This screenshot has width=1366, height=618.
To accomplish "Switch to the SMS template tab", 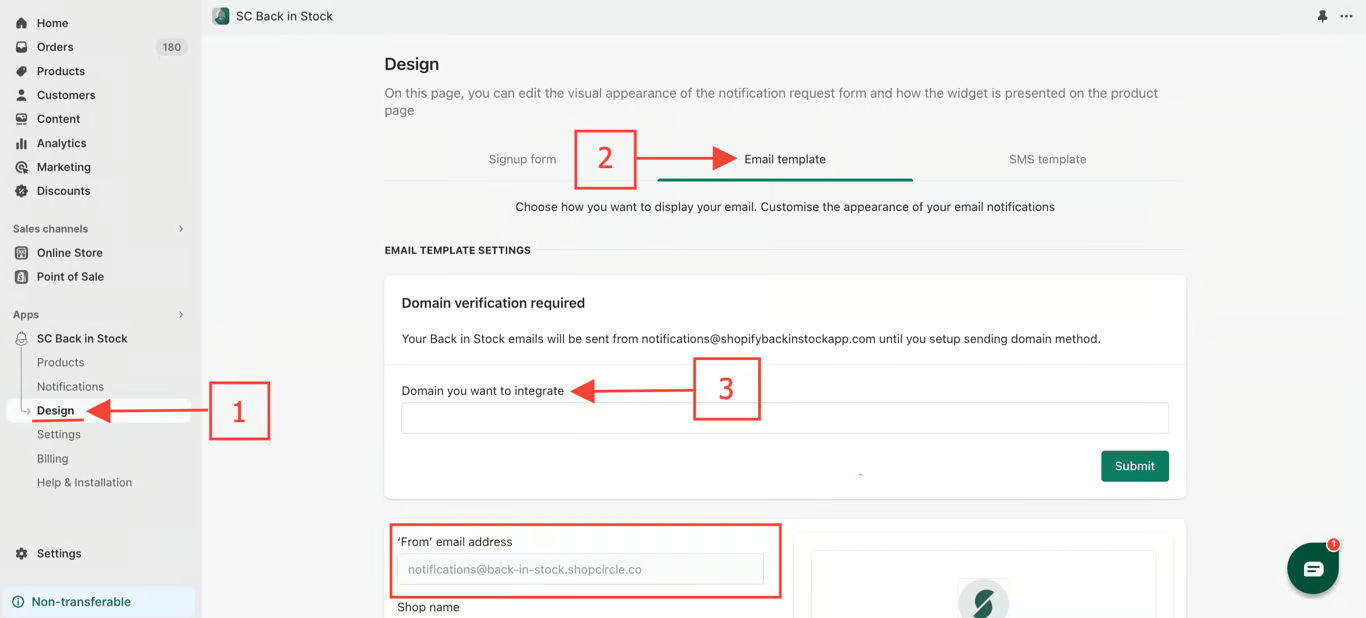I will coord(1047,159).
